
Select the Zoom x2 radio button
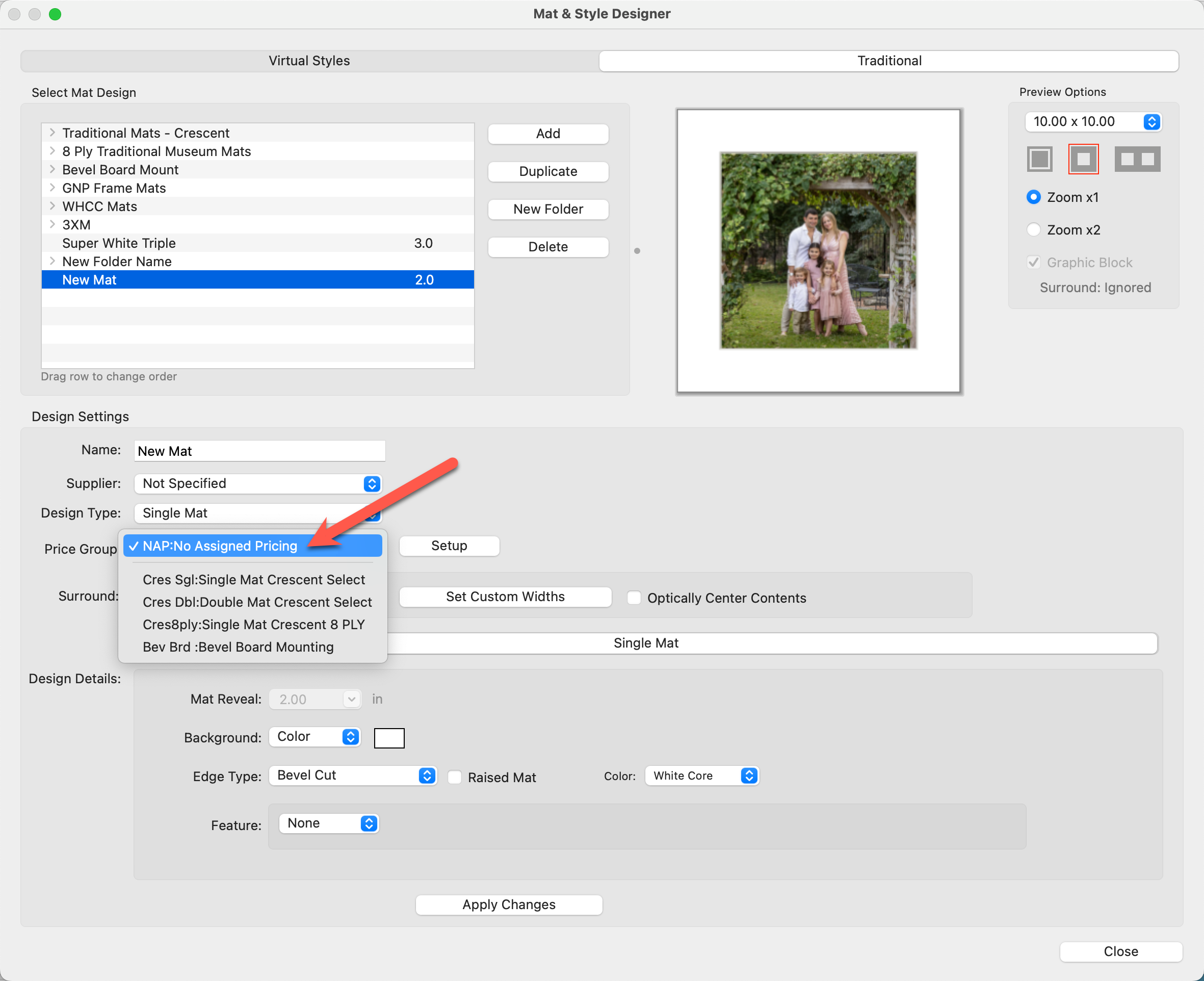tap(1033, 230)
